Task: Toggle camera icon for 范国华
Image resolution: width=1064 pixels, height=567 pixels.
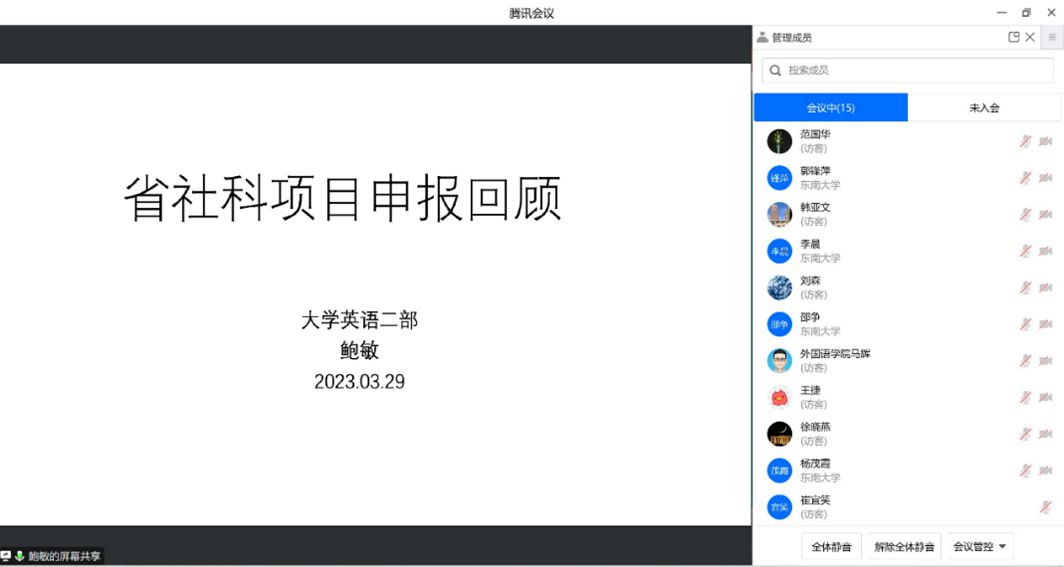Action: pos(1046,141)
